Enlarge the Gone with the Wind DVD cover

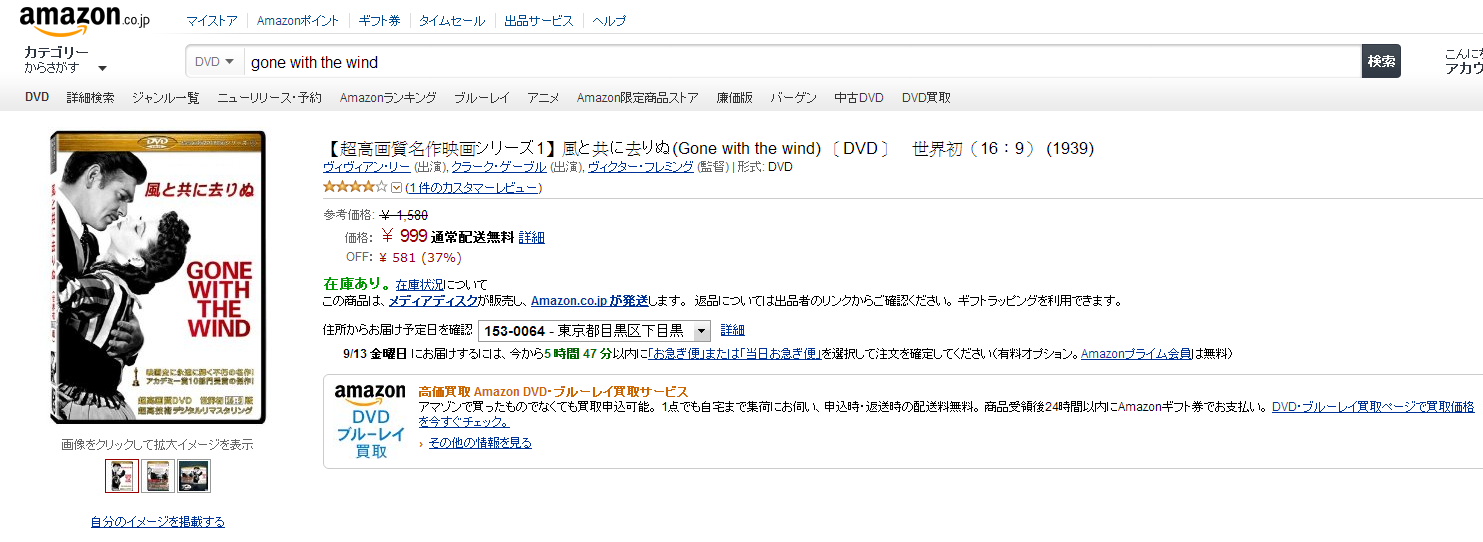click(x=158, y=277)
